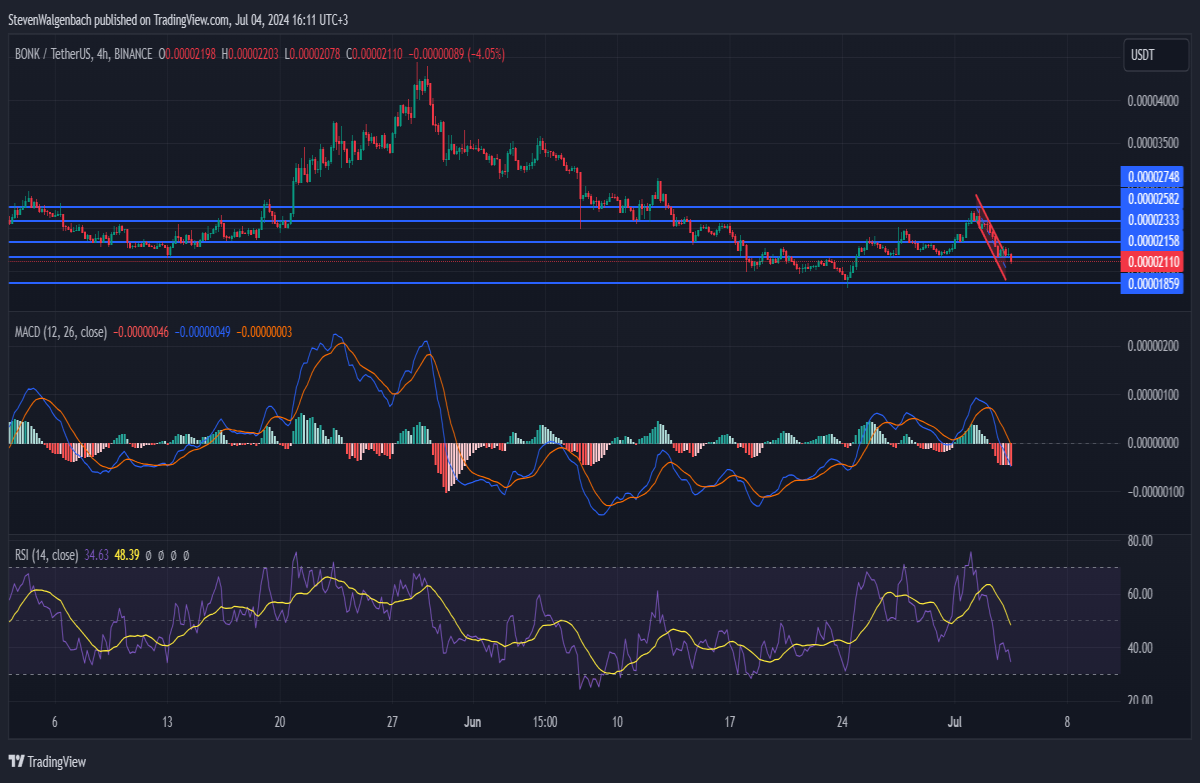Click the MACD (12, 26, close) indicator label

pos(62,330)
